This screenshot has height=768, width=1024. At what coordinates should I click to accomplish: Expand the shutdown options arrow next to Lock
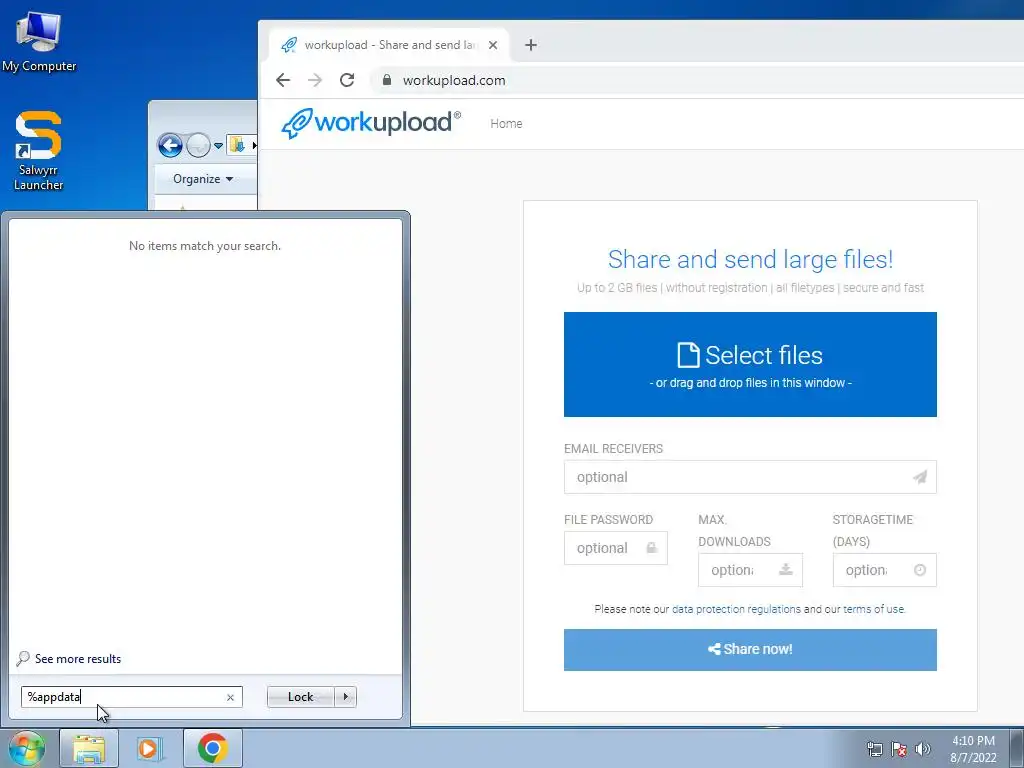(x=345, y=697)
